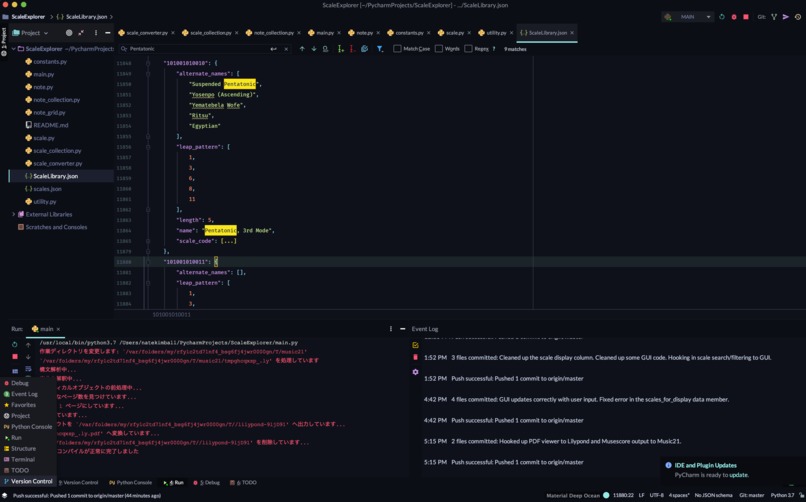Click Git: master branch in status bar
Image resolution: width=806 pixels, height=502 pixels.
point(751,495)
